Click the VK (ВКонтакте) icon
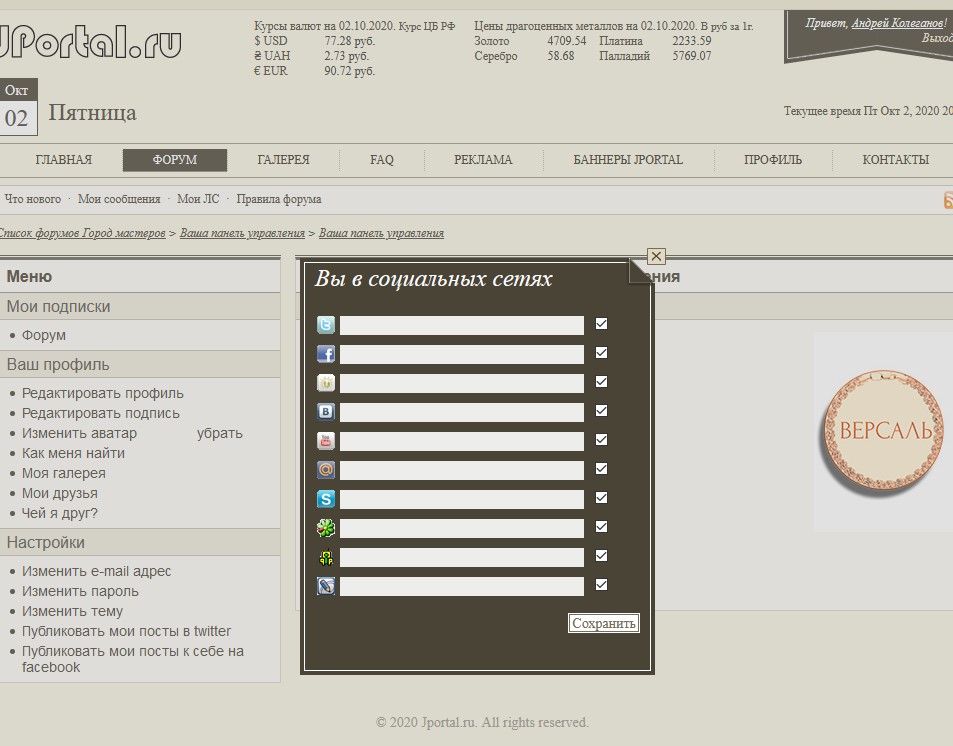953x746 pixels. click(326, 412)
